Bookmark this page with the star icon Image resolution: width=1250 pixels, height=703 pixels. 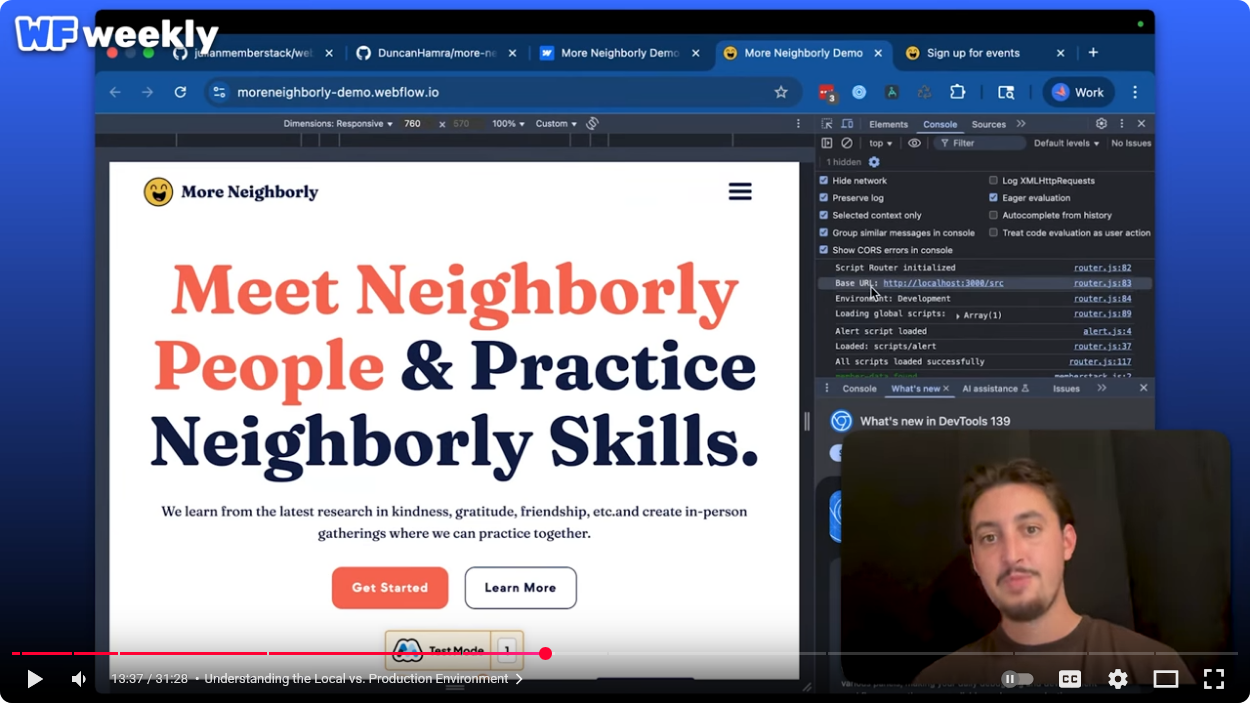pos(781,92)
